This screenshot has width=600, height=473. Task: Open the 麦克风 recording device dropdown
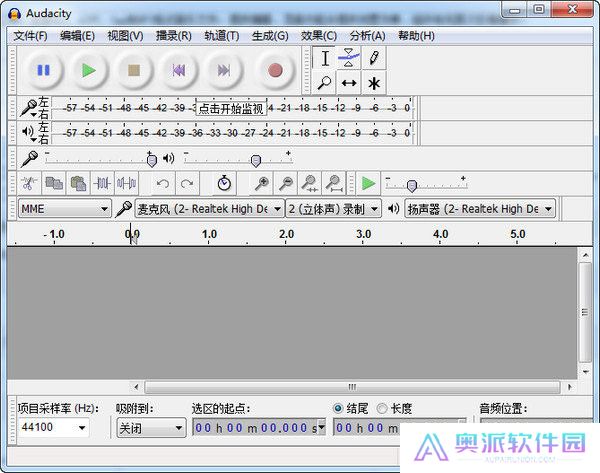[210, 209]
